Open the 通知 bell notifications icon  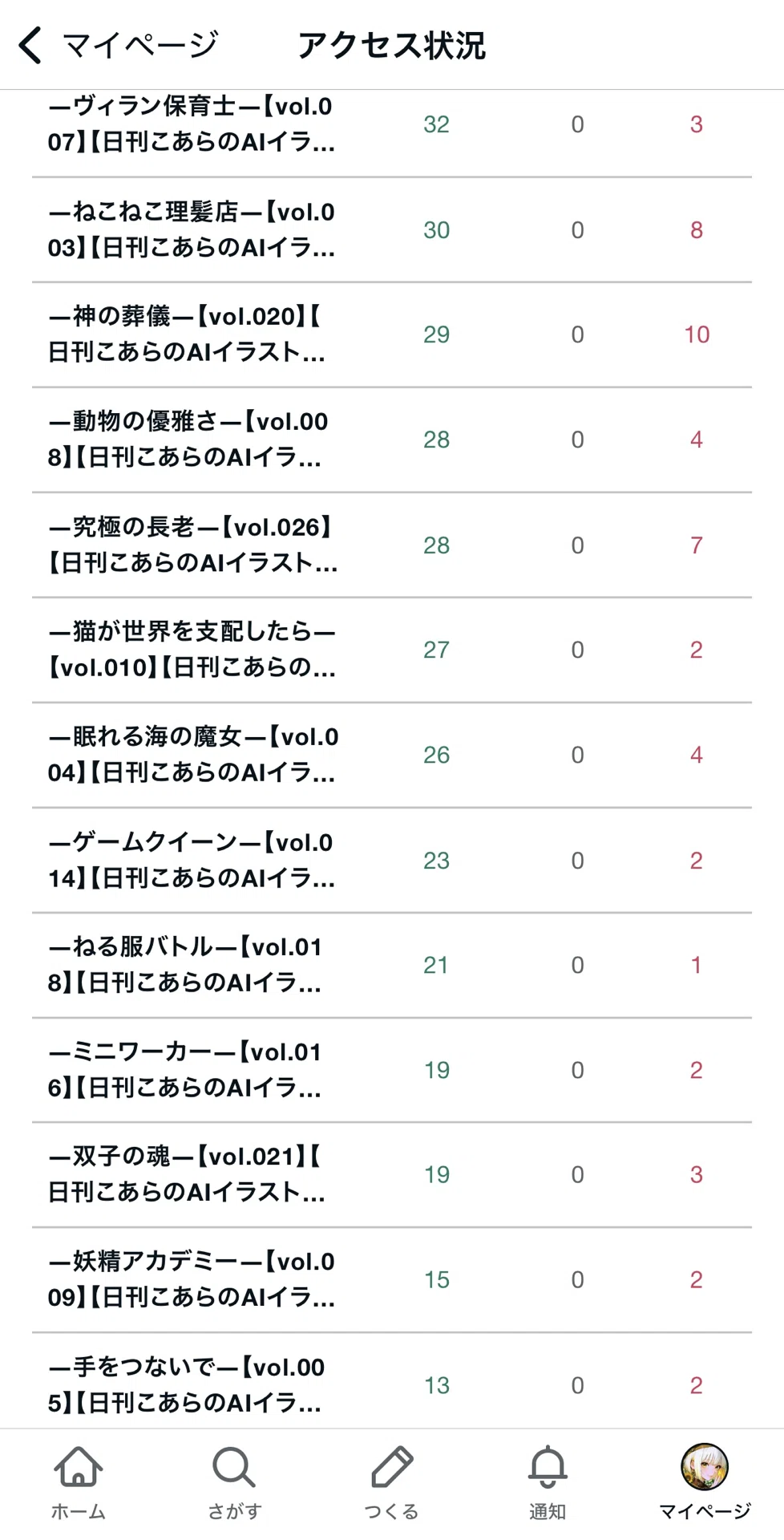point(548,1468)
